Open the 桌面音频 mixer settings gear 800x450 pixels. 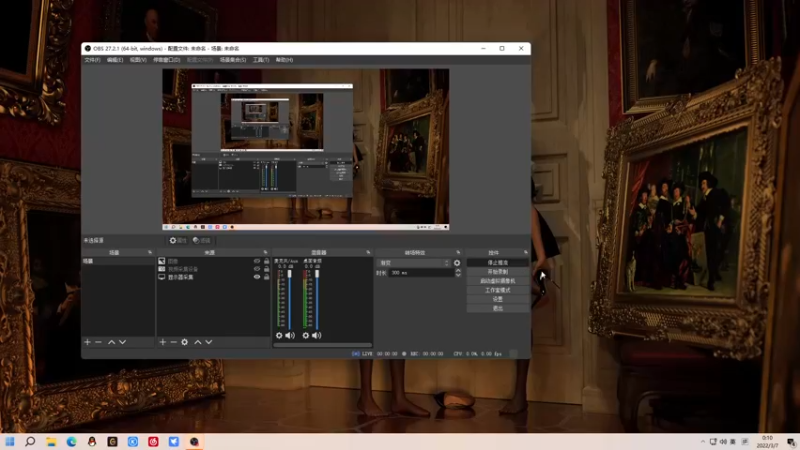tap(306, 335)
